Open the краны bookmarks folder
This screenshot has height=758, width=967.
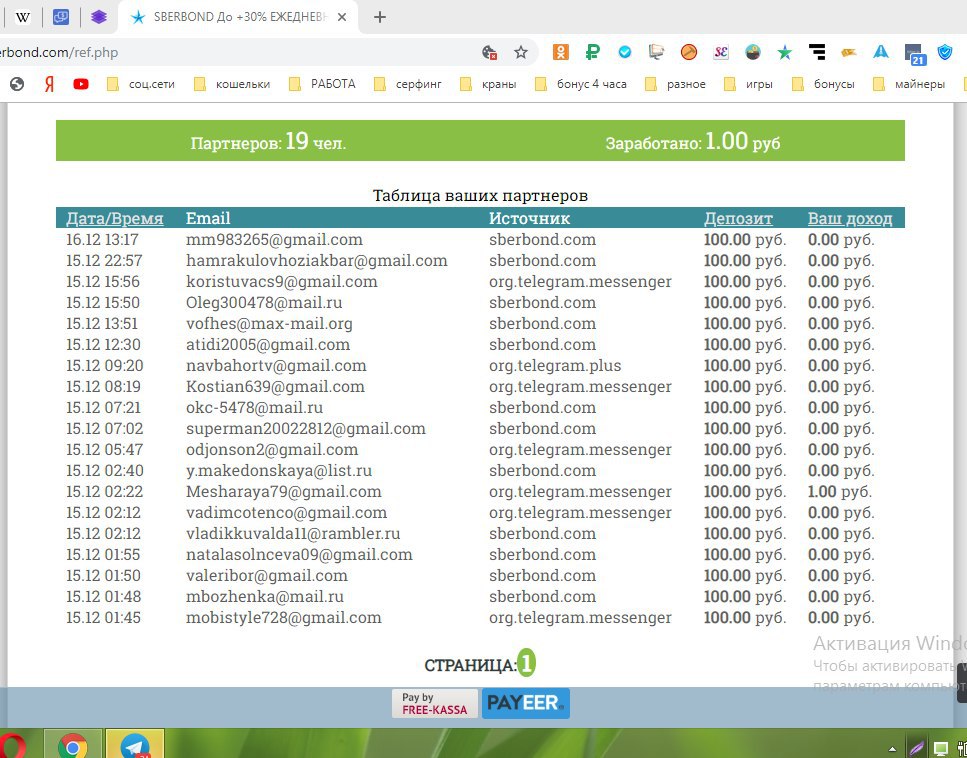(x=488, y=84)
